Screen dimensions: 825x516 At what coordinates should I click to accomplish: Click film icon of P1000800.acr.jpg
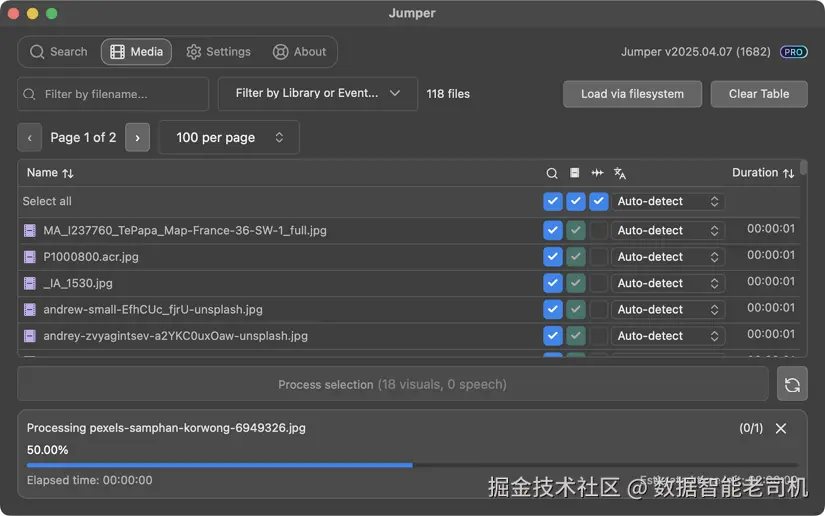[30, 257]
